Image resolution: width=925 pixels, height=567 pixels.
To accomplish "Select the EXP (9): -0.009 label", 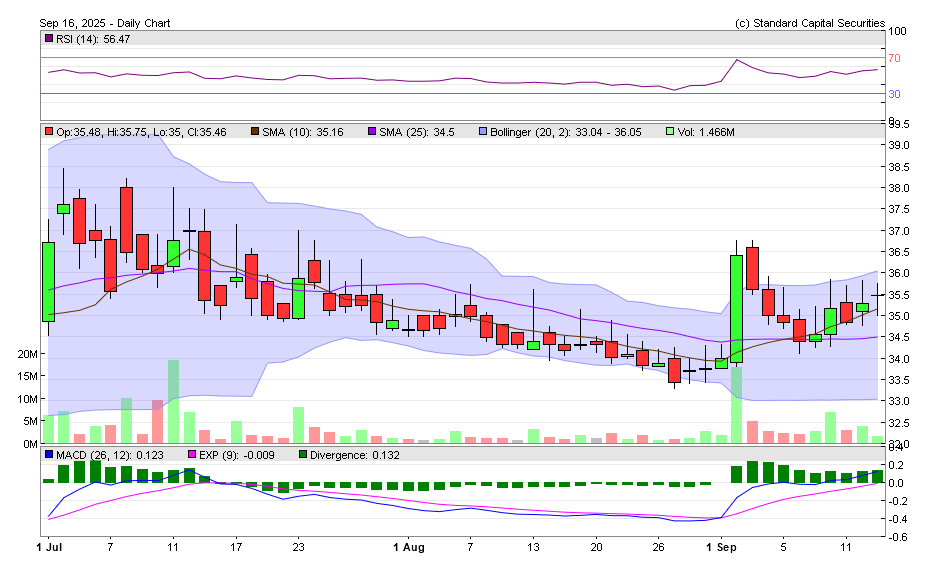I will tap(237, 455).
